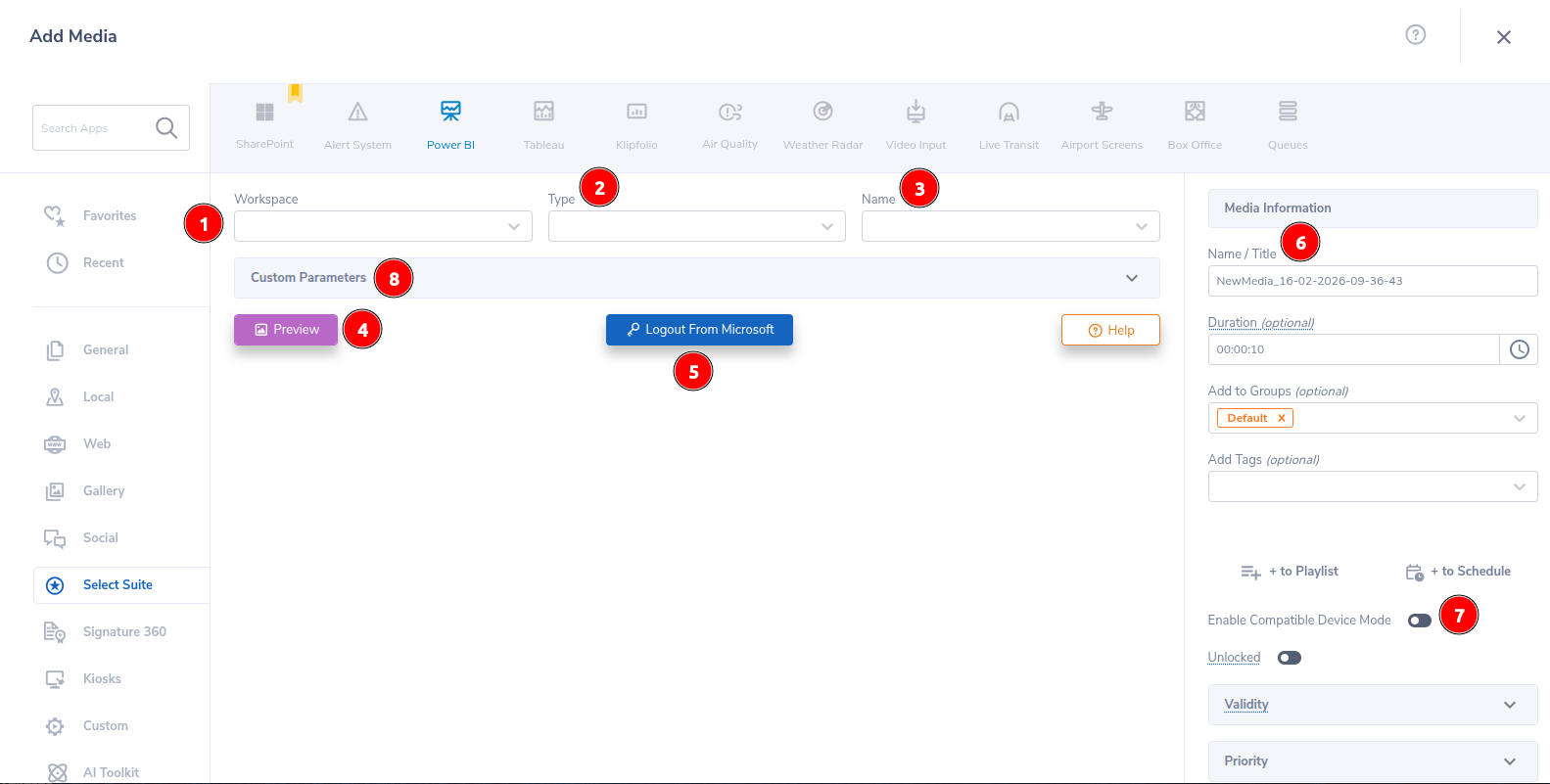Open the SharePoint app
This screenshot has width=1550, height=784.
point(264,124)
